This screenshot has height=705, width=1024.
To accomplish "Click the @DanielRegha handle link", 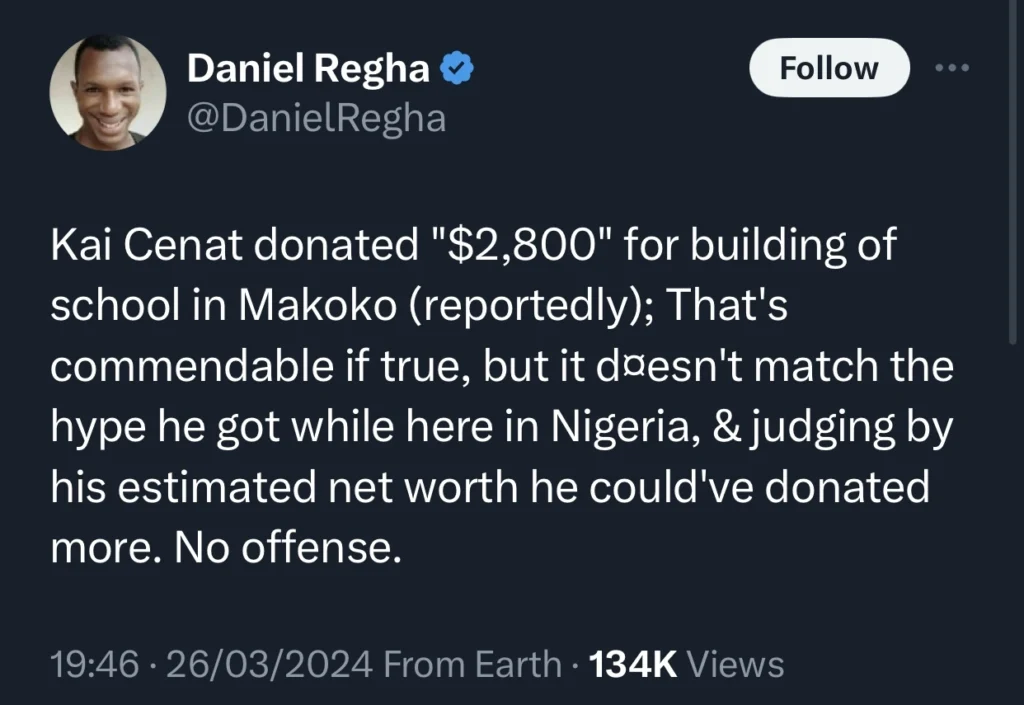I will [318, 119].
